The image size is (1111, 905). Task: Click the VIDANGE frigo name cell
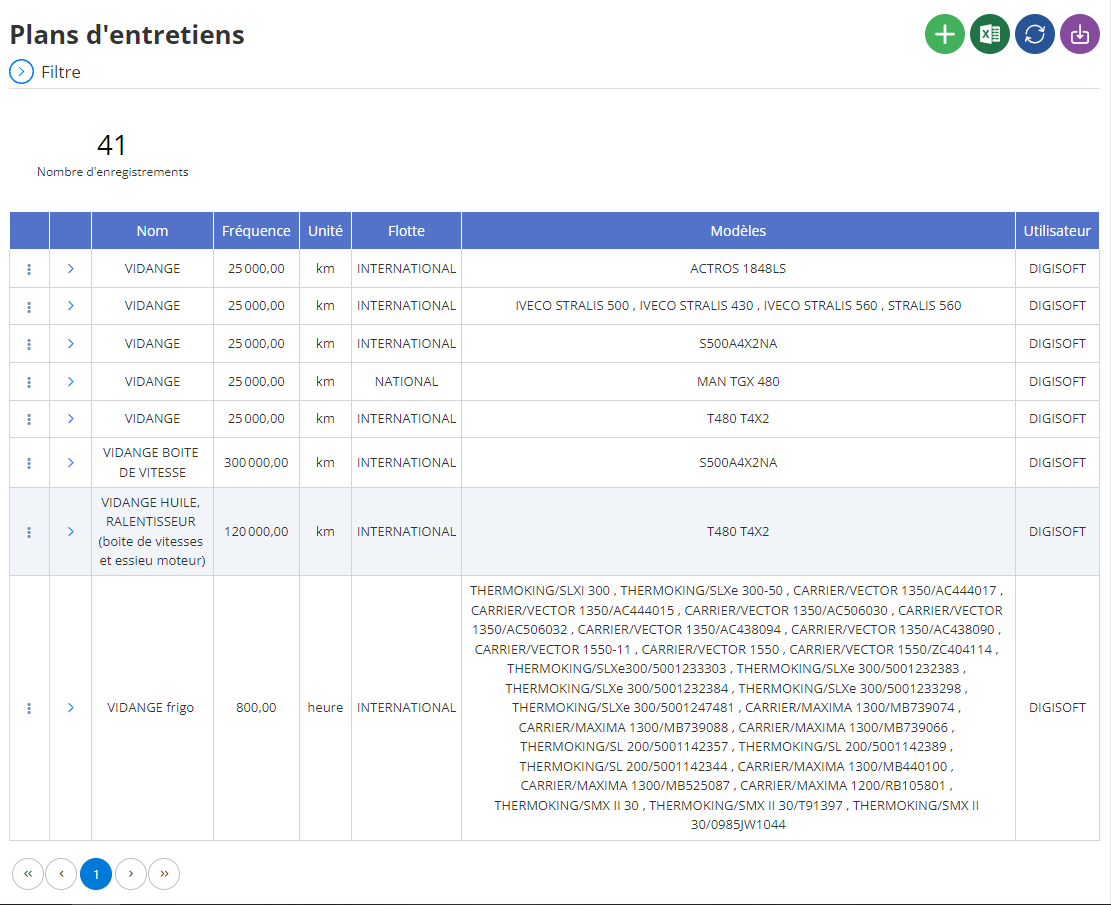point(152,708)
